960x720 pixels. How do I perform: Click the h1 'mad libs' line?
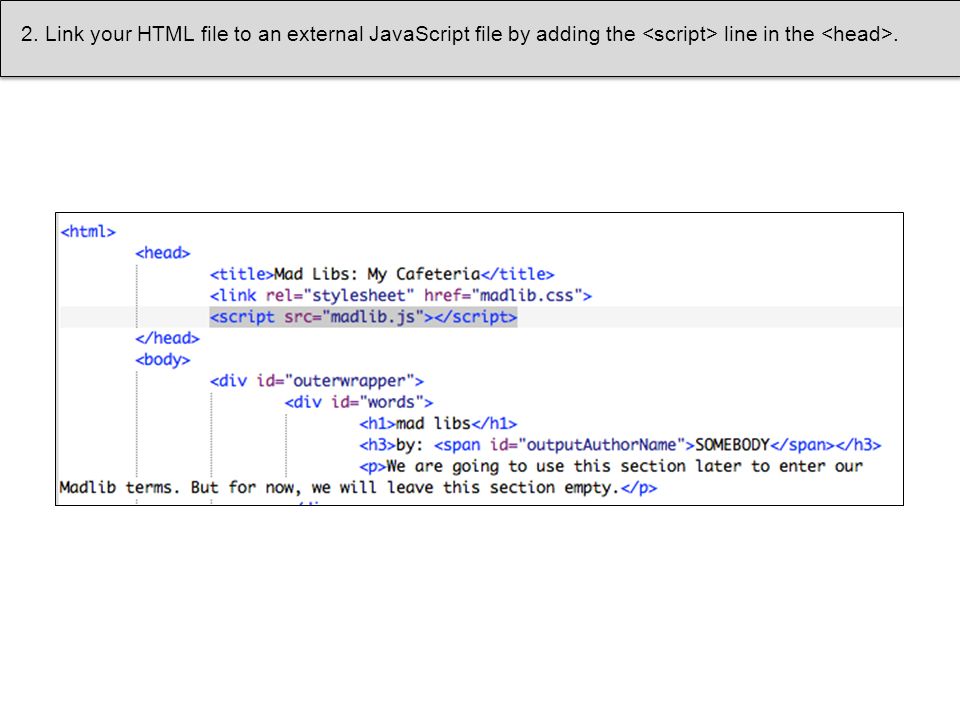438,424
